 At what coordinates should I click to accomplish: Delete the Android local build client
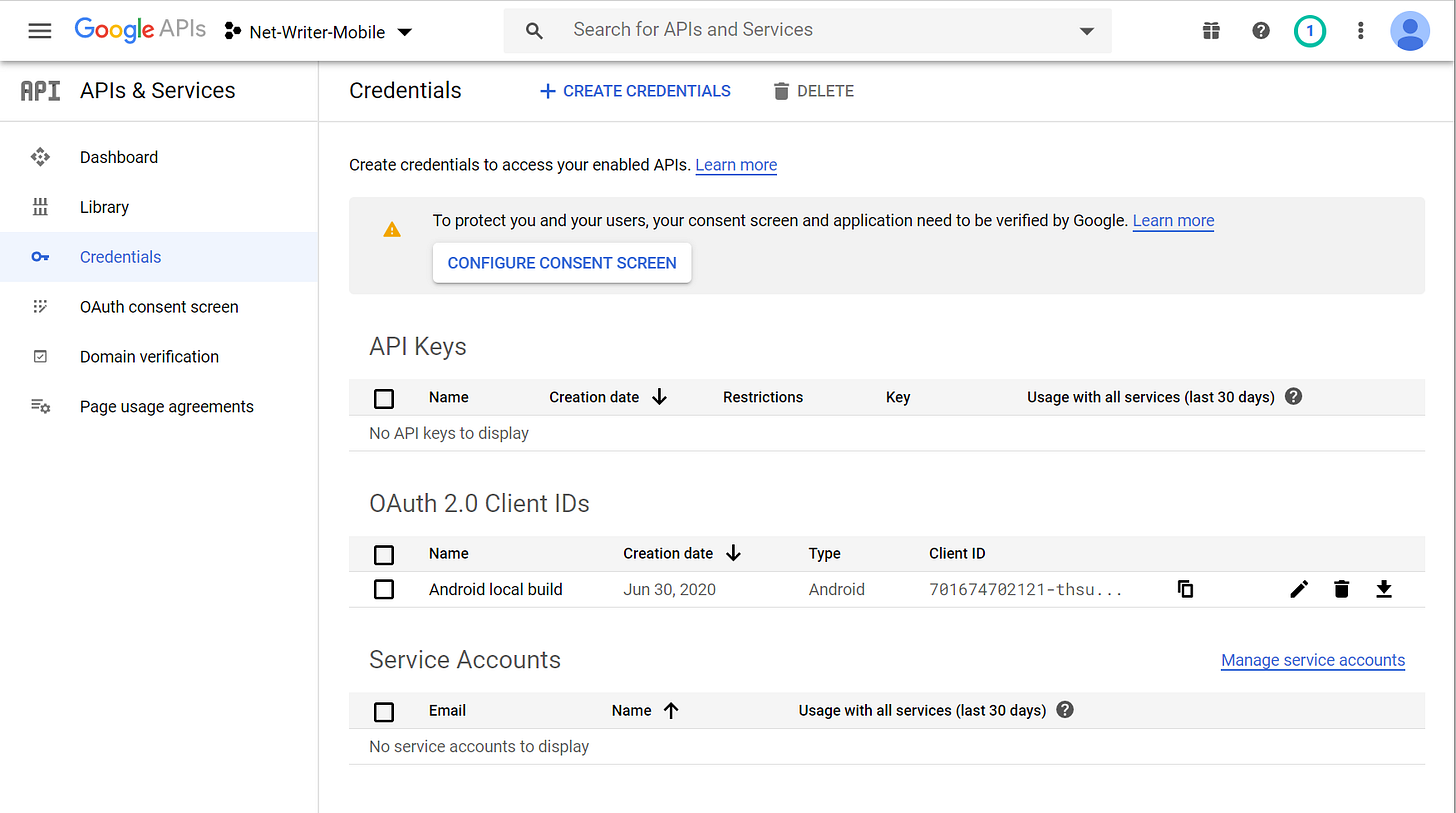(x=1342, y=589)
